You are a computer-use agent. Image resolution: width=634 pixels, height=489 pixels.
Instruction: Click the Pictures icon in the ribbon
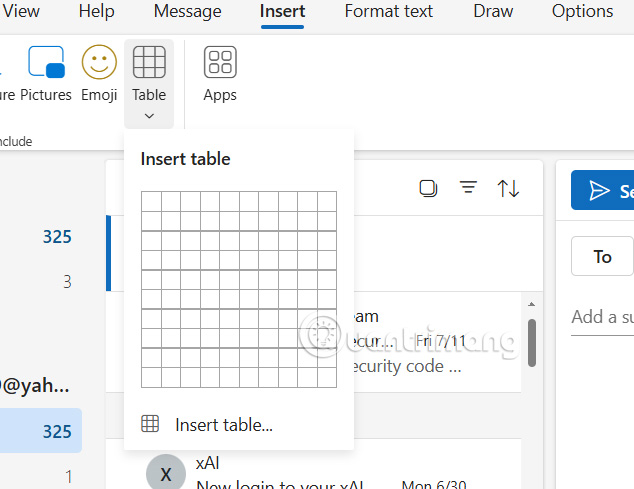click(x=46, y=63)
